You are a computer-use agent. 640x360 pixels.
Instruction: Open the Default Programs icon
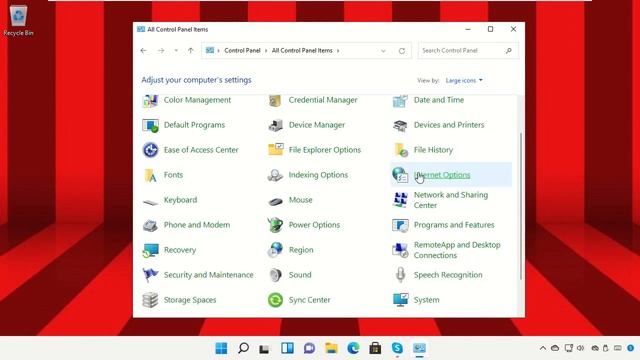click(150, 125)
